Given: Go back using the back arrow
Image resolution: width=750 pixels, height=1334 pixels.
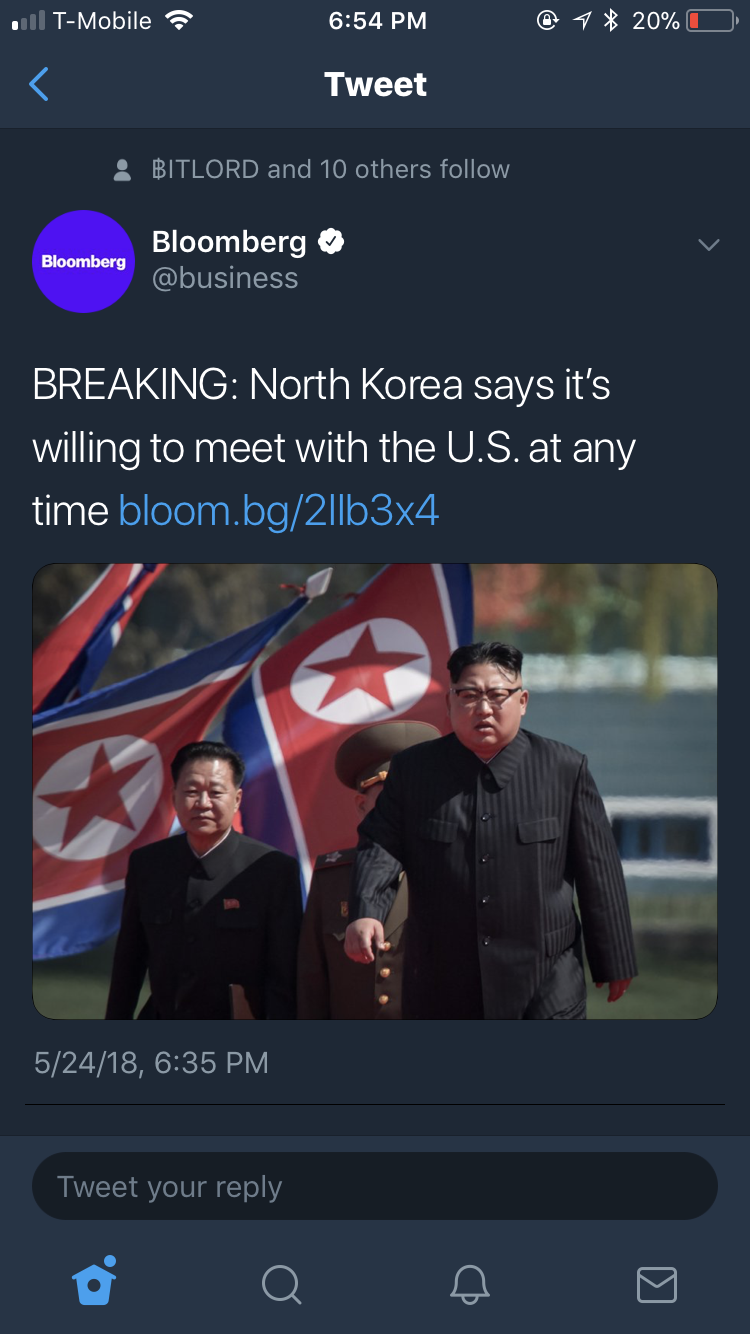Looking at the screenshot, I should click(x=39, y=85).
